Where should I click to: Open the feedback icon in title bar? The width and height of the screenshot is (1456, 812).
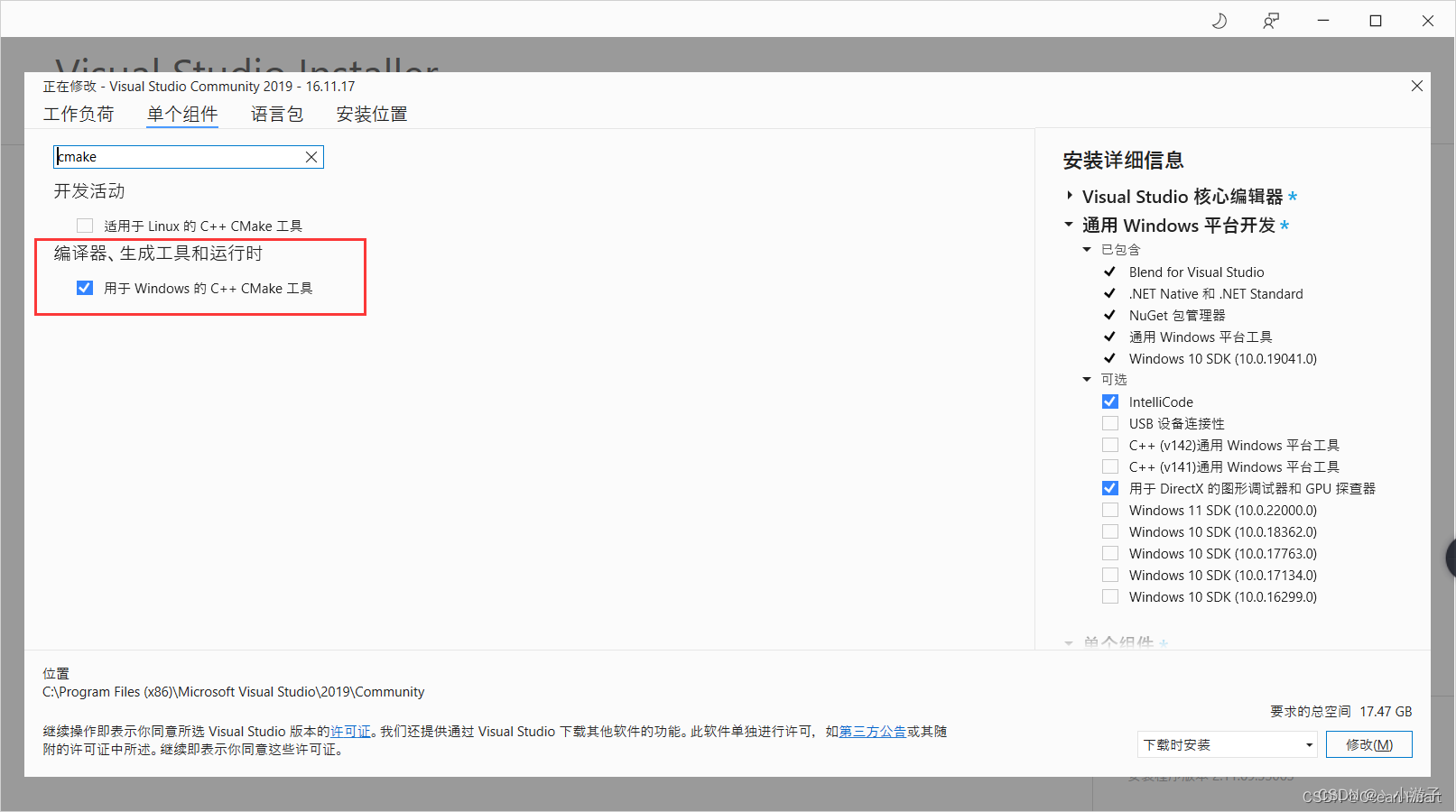tap(1271, 21)
